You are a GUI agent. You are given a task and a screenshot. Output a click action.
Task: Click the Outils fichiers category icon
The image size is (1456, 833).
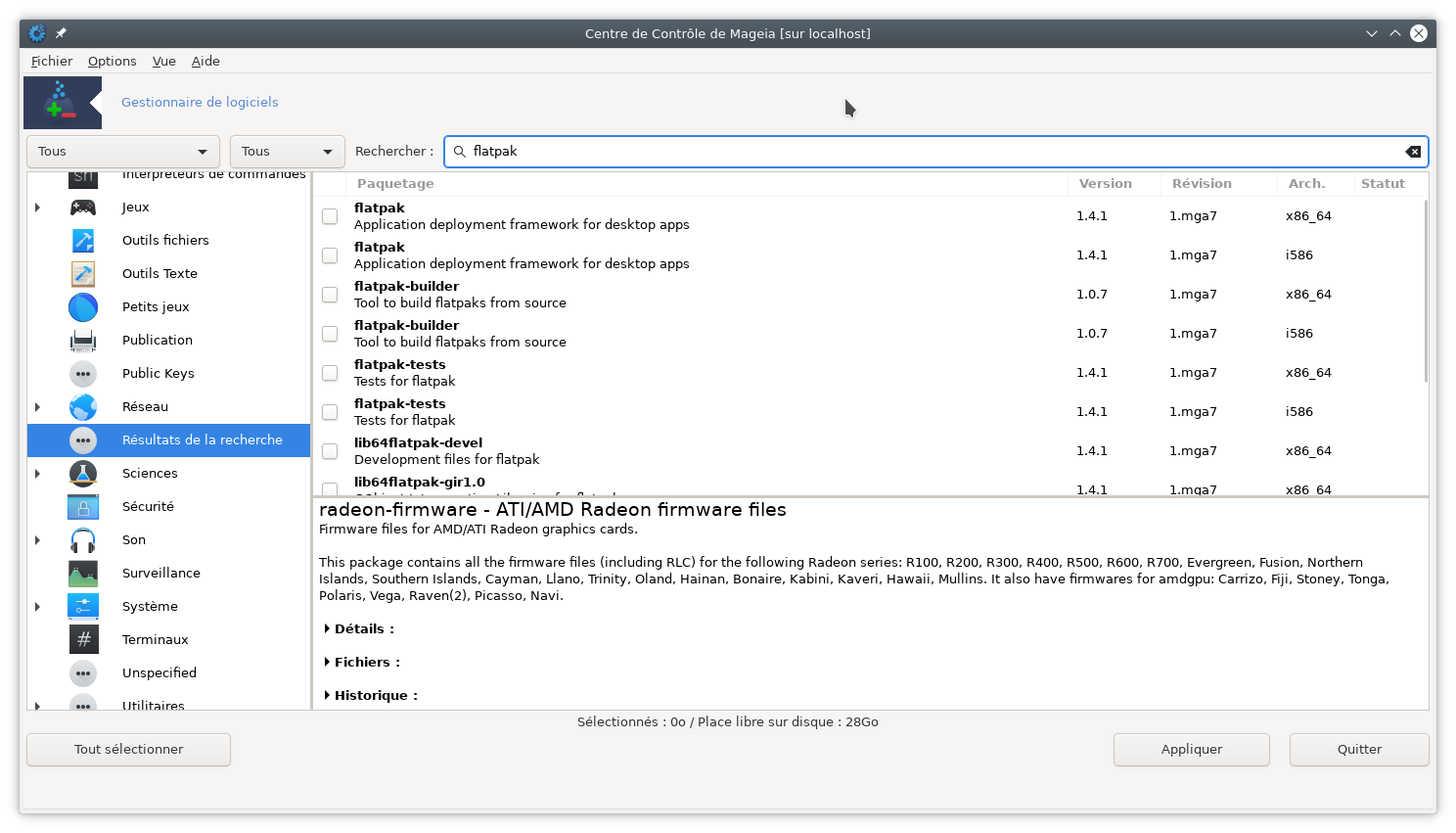tap(83, 241)
